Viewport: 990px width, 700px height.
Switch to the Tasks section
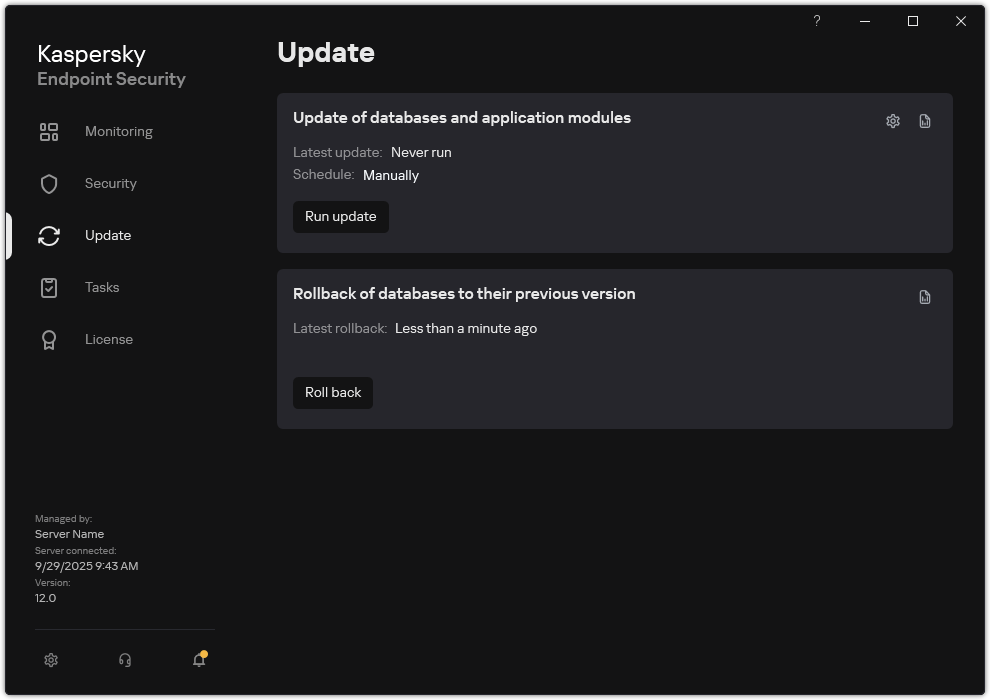point(101,287)
